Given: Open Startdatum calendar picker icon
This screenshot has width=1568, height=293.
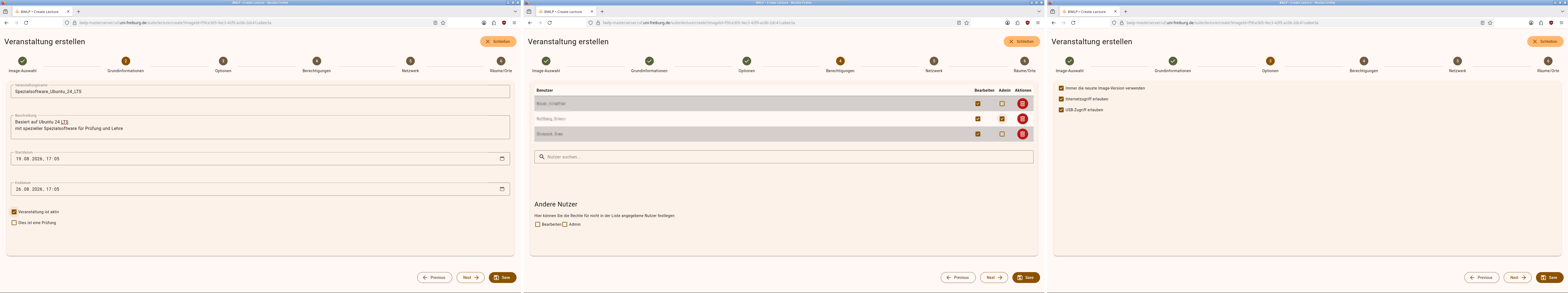Looking at the screenshot, I should (x=502, y=158).
